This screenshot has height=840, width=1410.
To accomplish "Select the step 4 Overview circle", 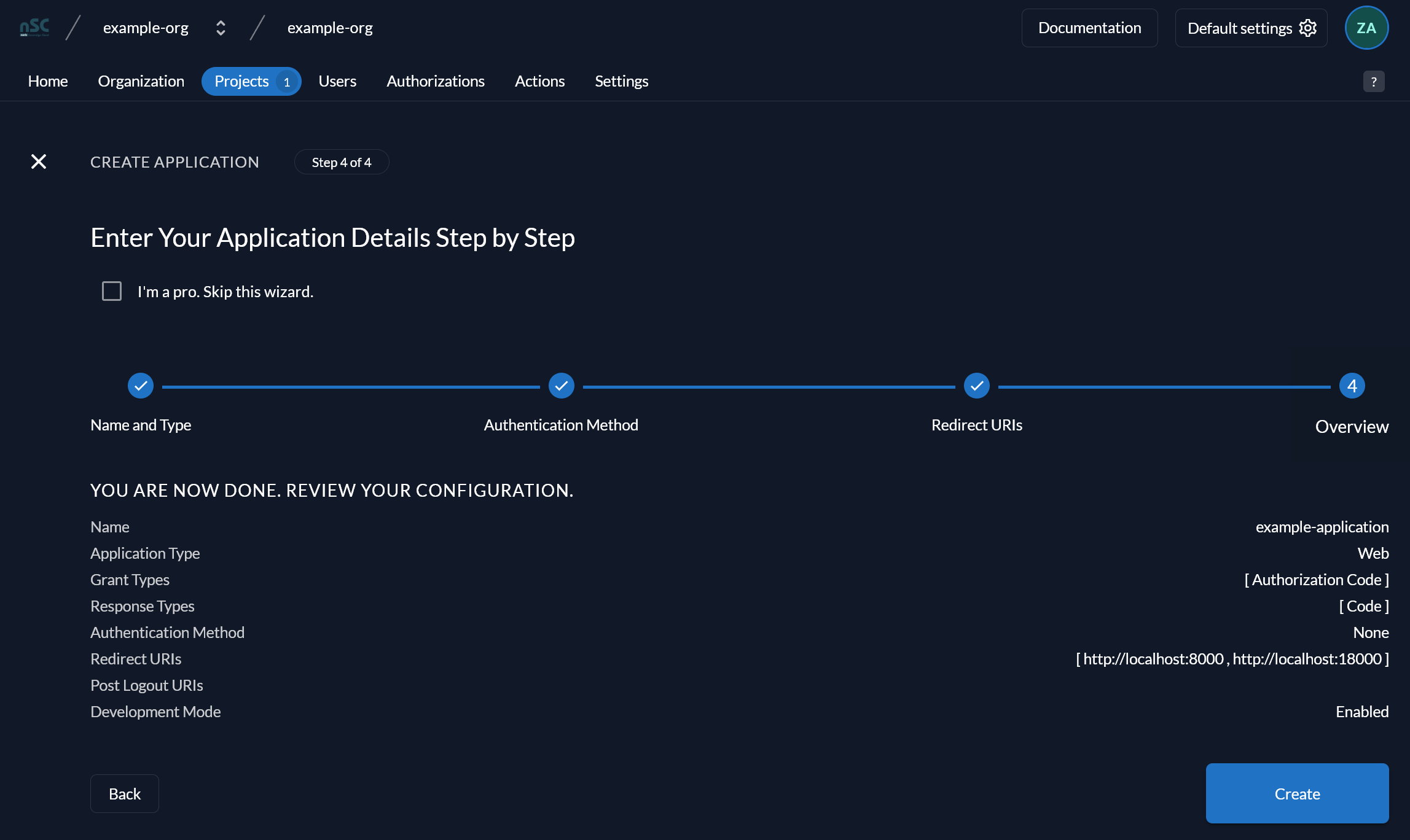I will tap(1352, 386).
